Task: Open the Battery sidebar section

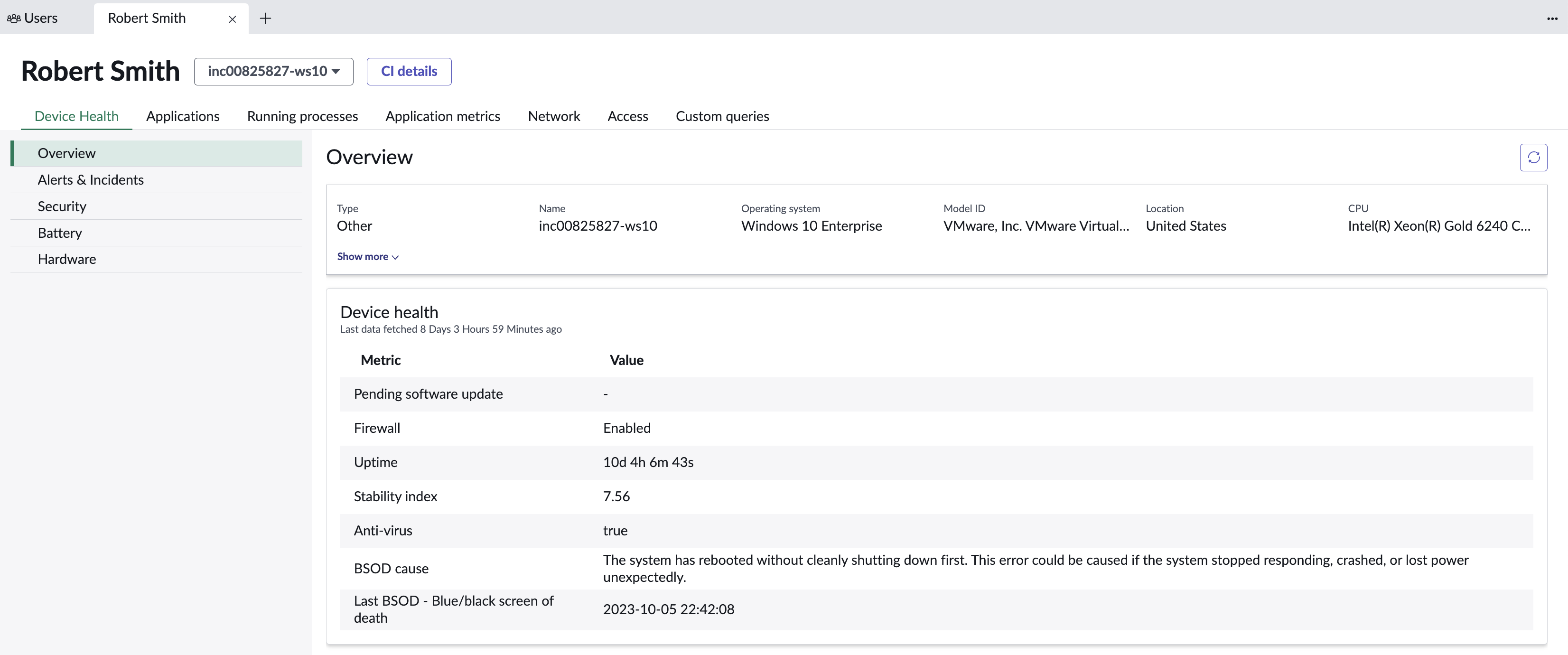Action: 157,233
